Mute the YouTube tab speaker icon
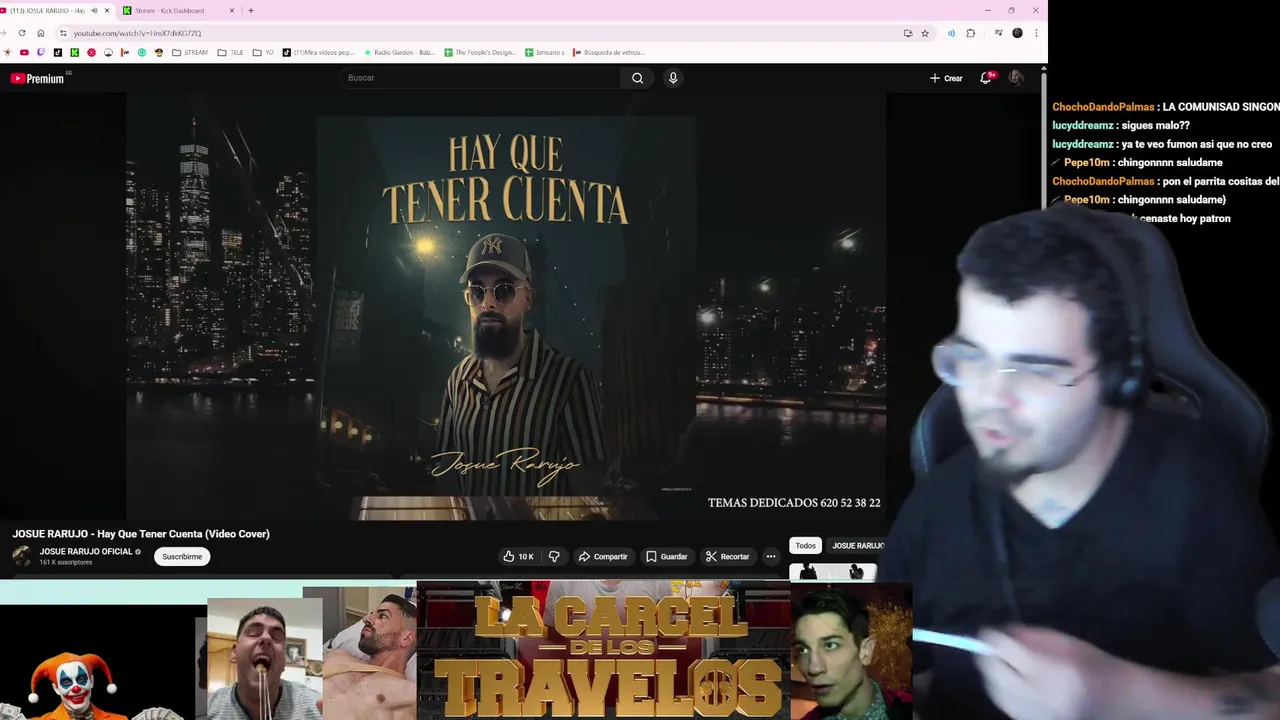 pos(94,10)
